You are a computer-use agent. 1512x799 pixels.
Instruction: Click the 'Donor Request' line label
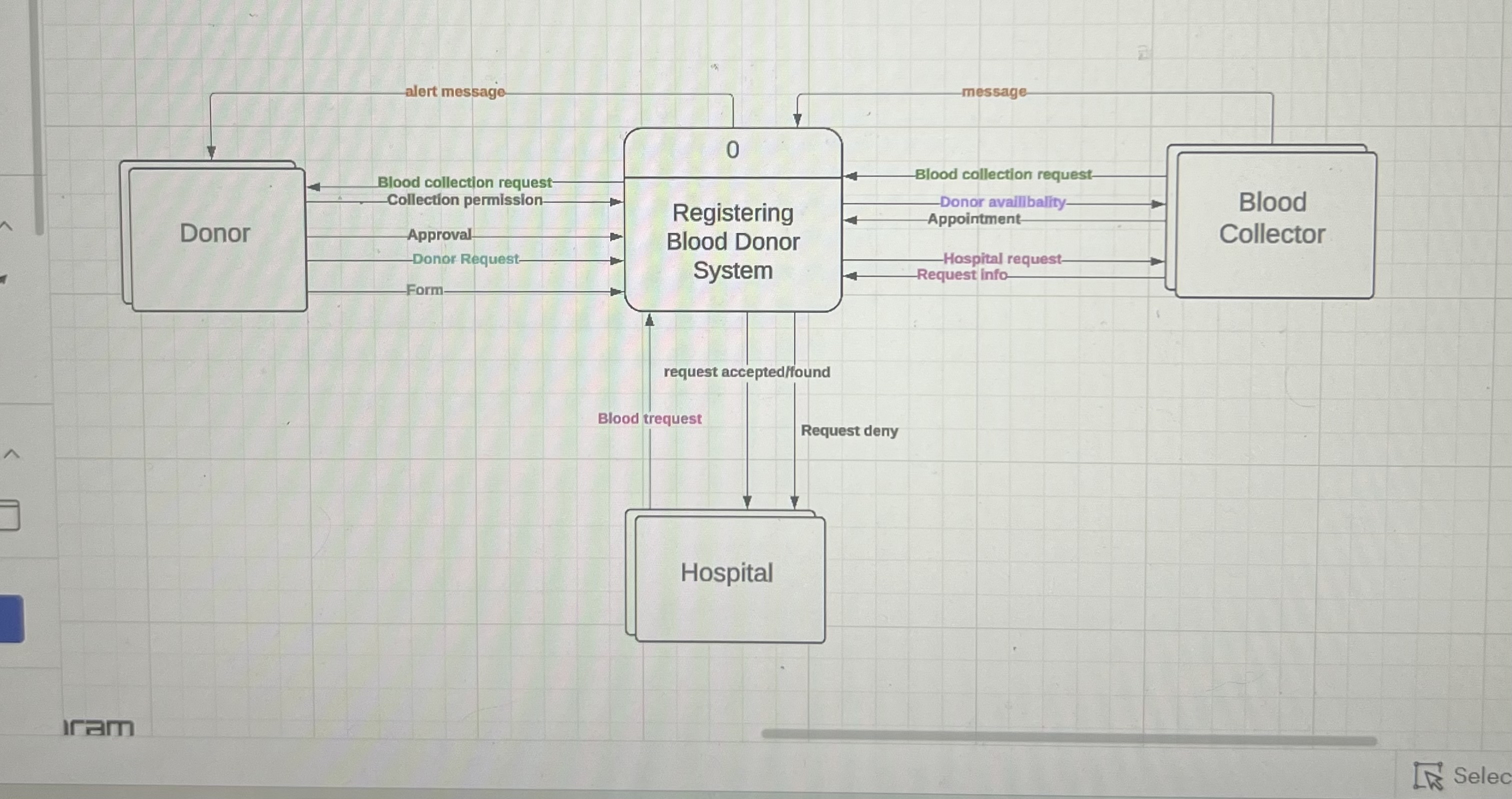465,258
